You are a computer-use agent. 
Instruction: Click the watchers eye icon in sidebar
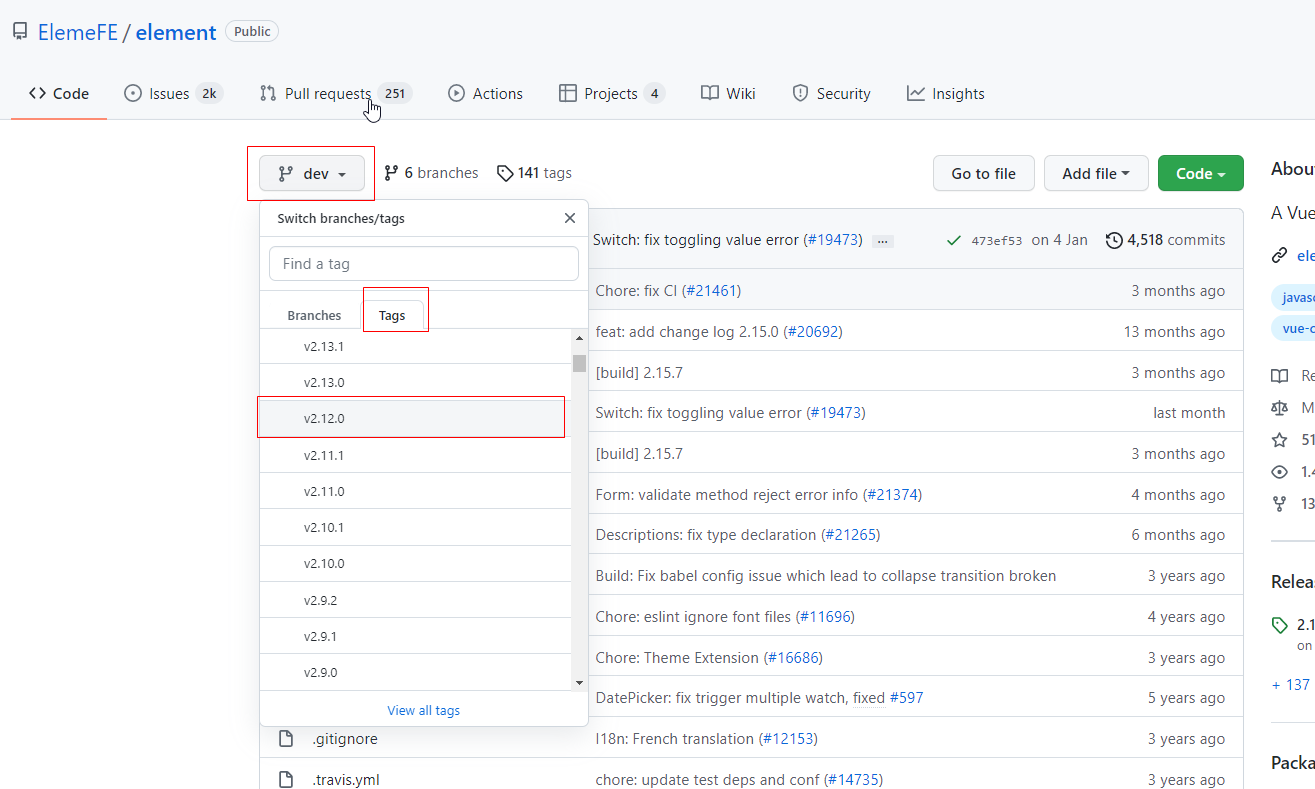pos(1279,472)
